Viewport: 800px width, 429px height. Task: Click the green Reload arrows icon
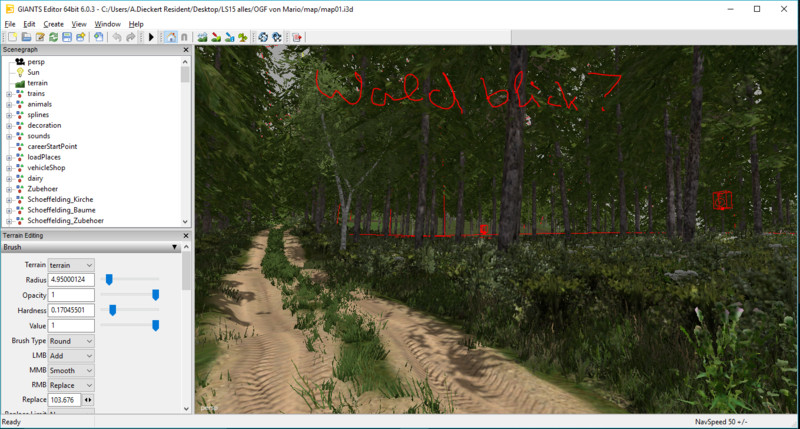click(53, 37)
